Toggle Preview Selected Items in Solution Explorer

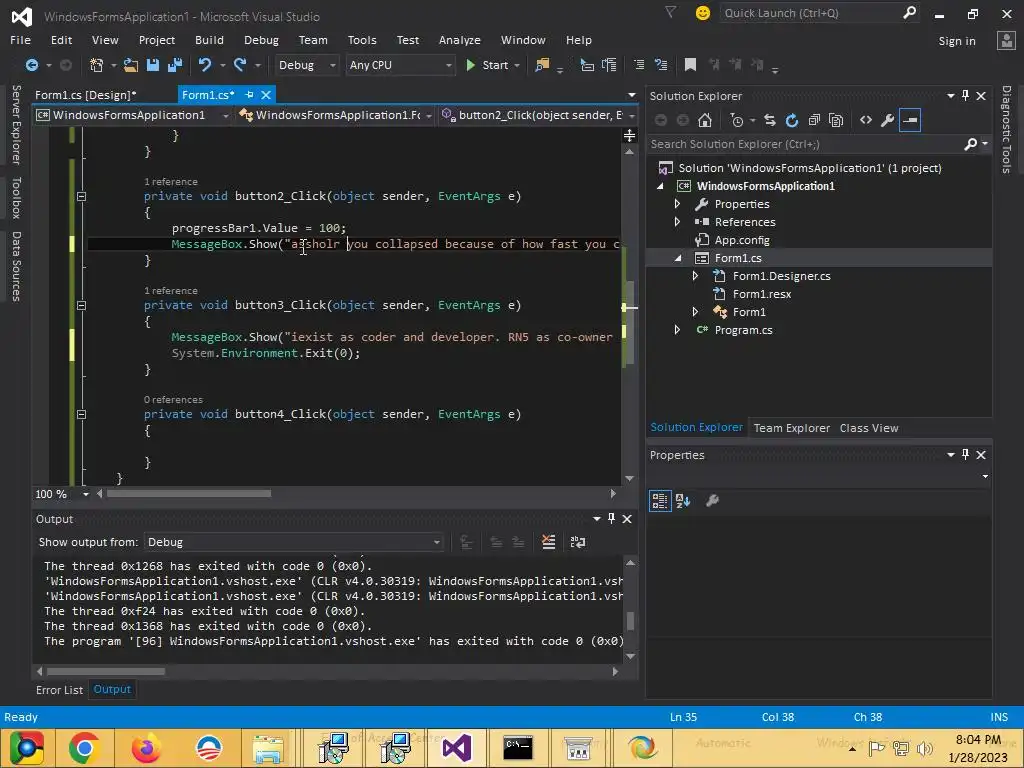click(x=910, y=120)
